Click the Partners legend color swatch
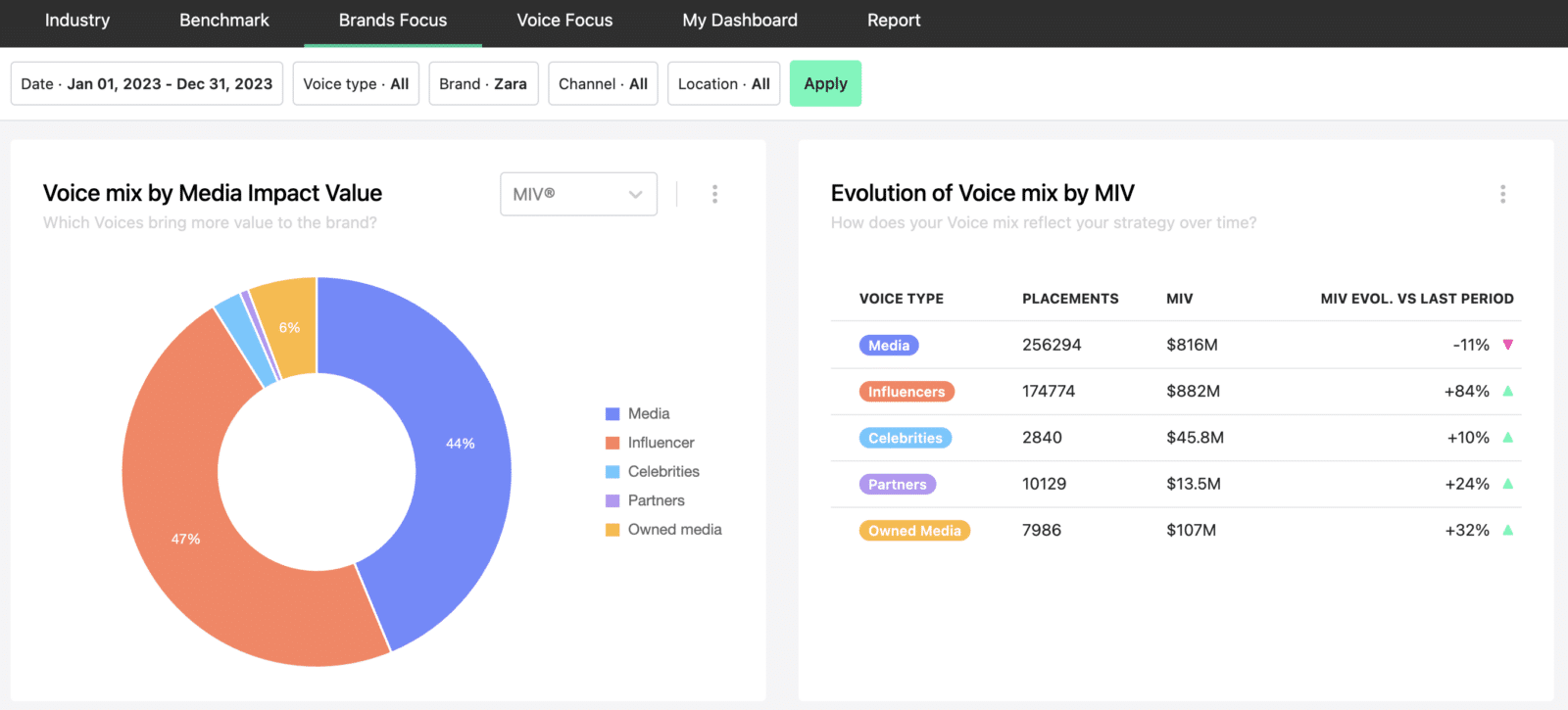Image resolution: width=1568 pixels, height=710 pixels. click(x=612, y=501)
